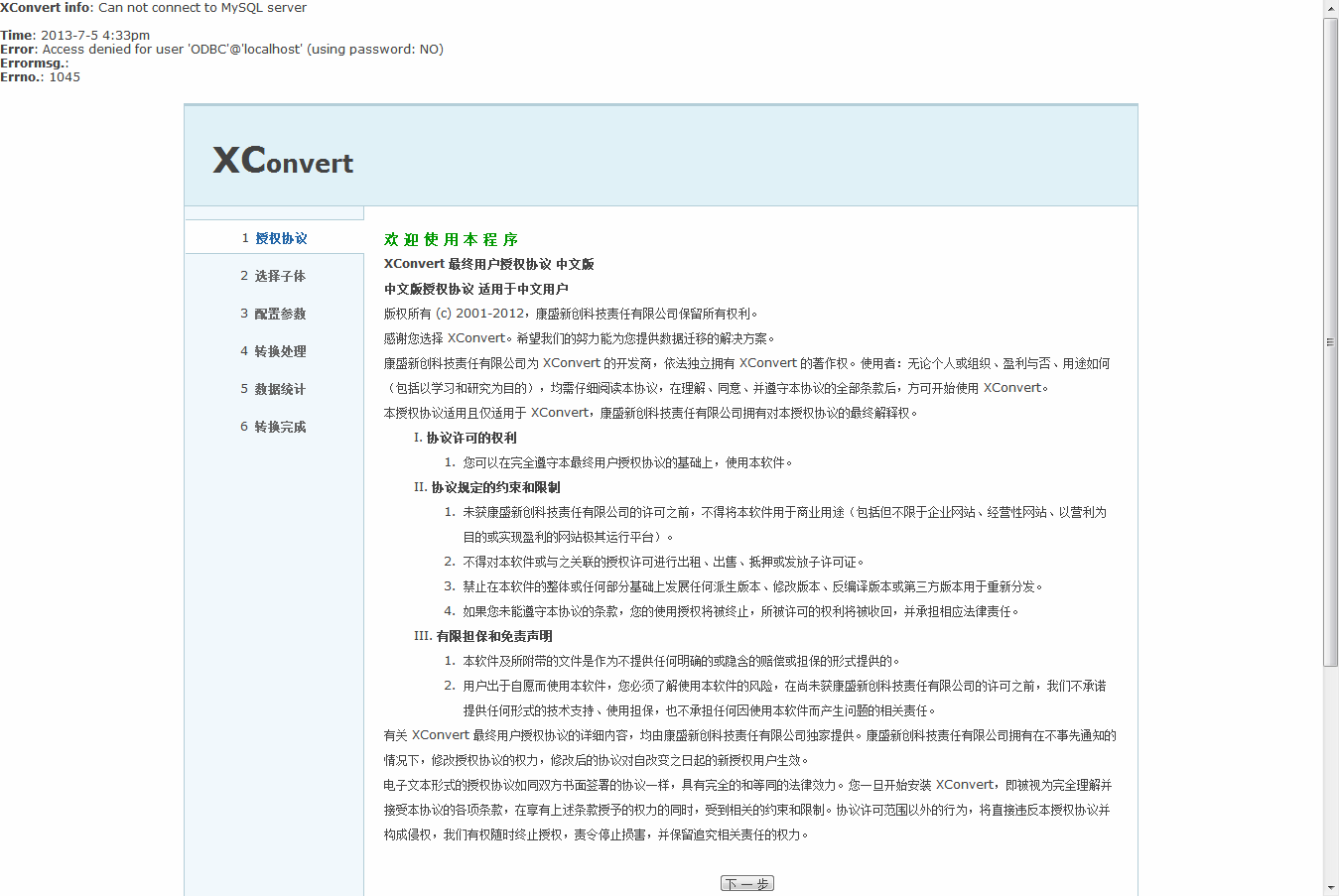Click the vertical scrollbar thumb

coord(1331,341)
